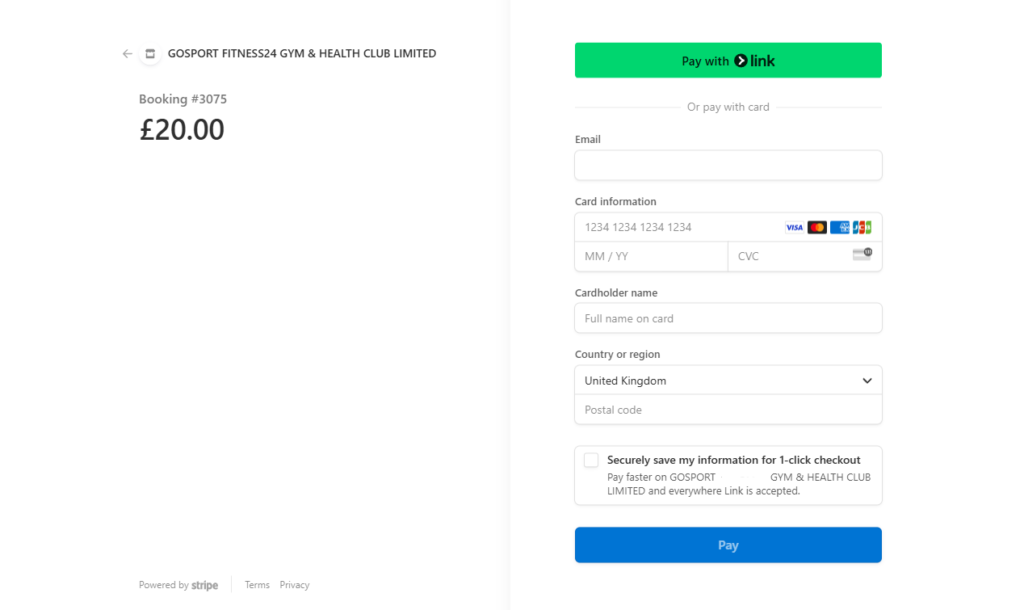Focus the Email input field
Screen dimensions: 1024x610
point(728,165)
